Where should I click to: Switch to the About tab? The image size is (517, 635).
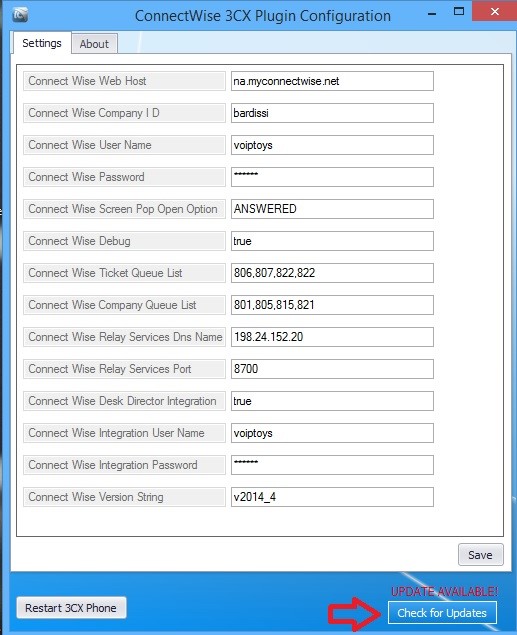94,44
